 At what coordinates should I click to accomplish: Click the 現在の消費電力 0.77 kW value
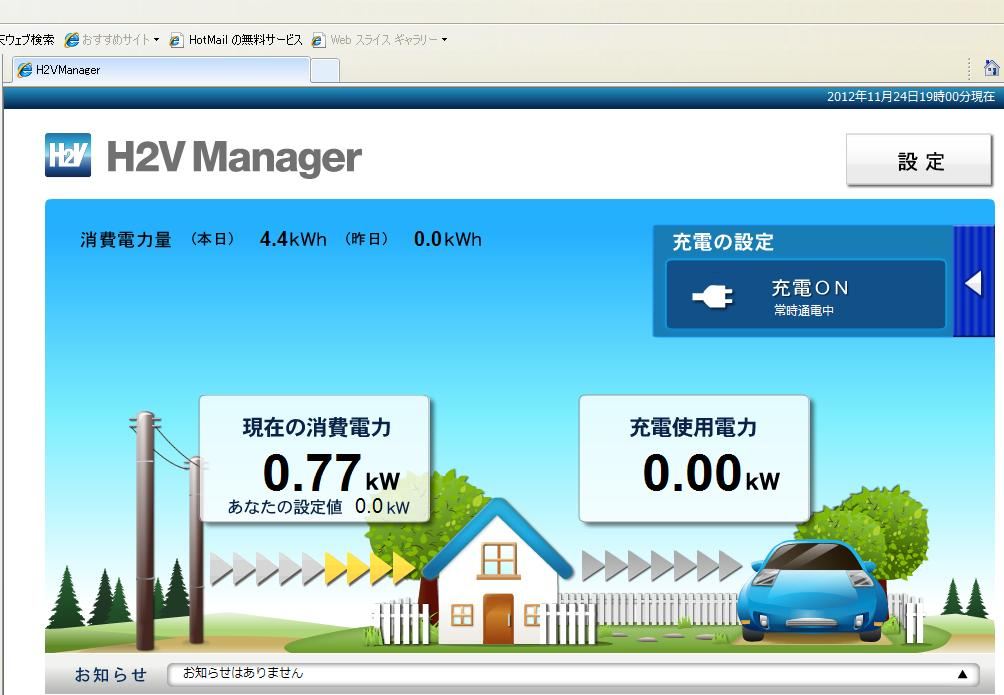coord(331,473)
